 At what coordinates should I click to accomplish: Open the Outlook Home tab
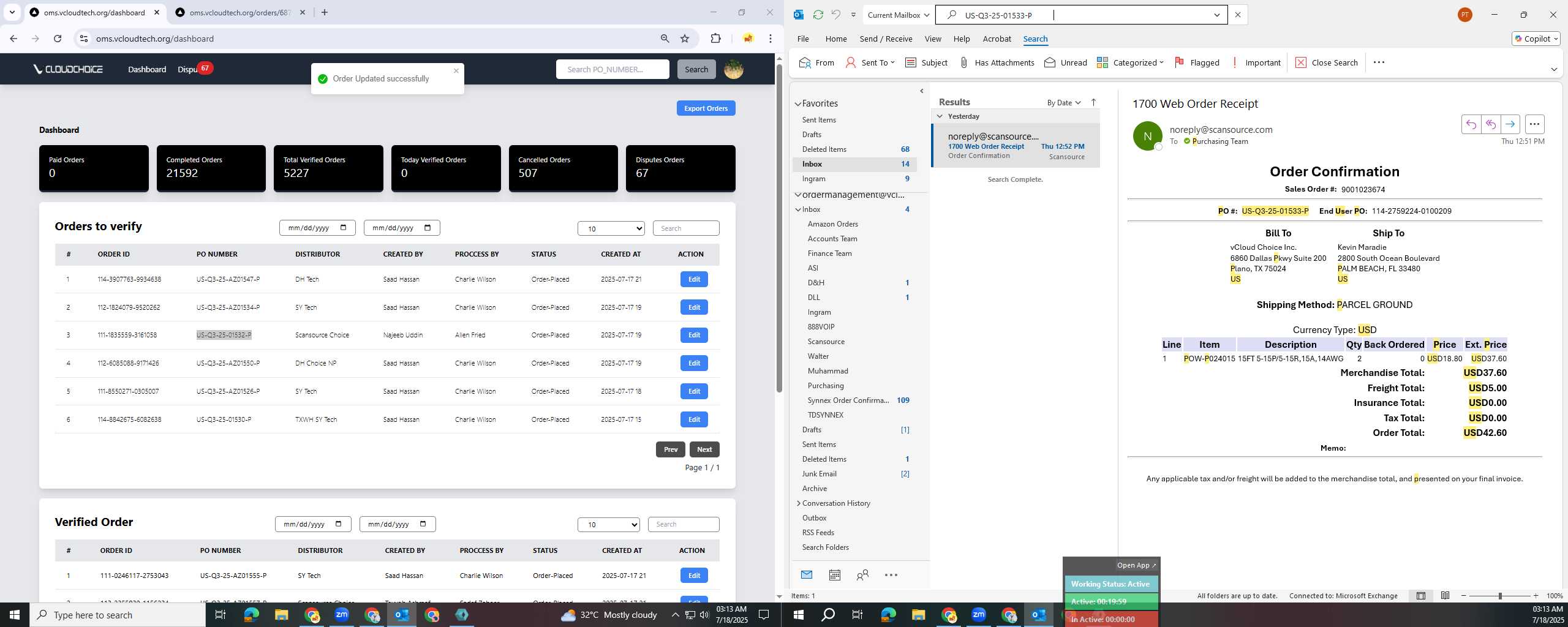836,39
